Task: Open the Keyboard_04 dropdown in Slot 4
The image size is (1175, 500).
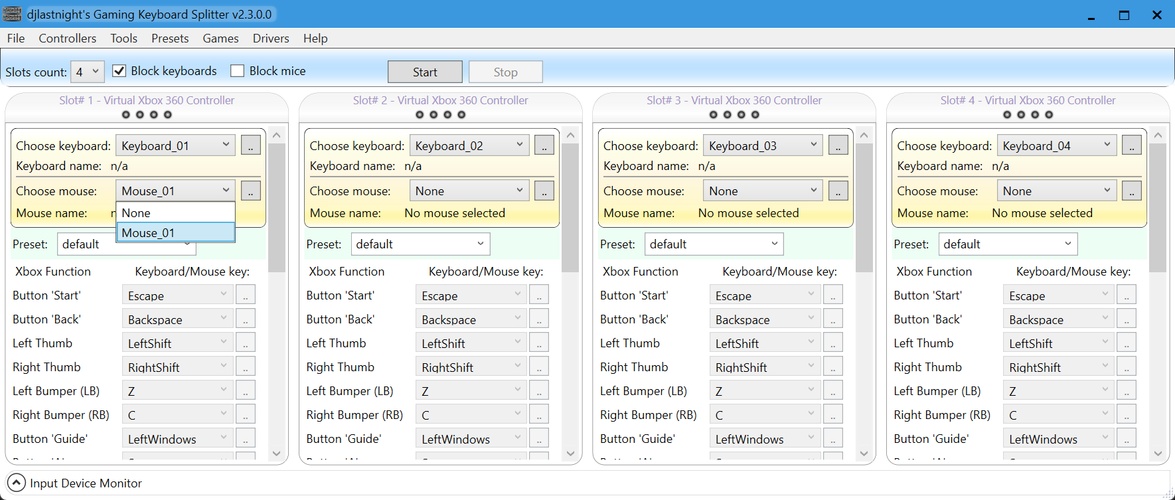Action: [x=1057, y=145]
